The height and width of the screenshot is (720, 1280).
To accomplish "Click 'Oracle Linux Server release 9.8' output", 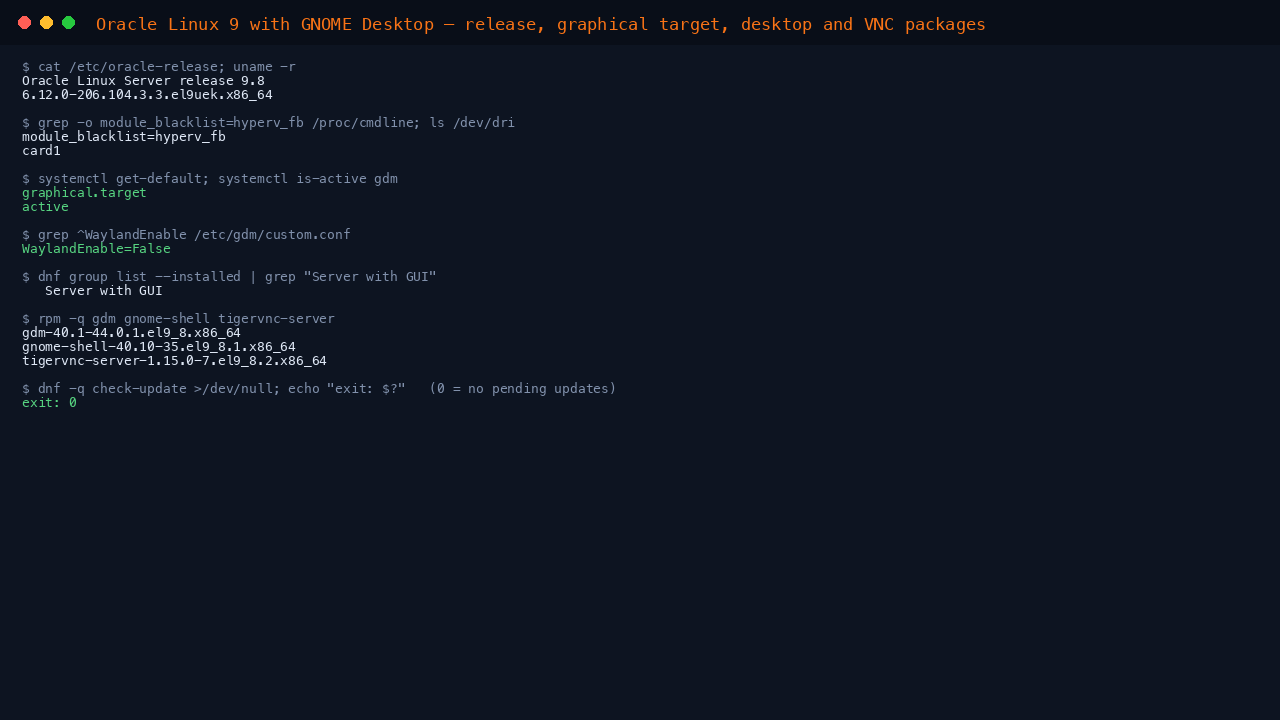I will coord(143,81).
